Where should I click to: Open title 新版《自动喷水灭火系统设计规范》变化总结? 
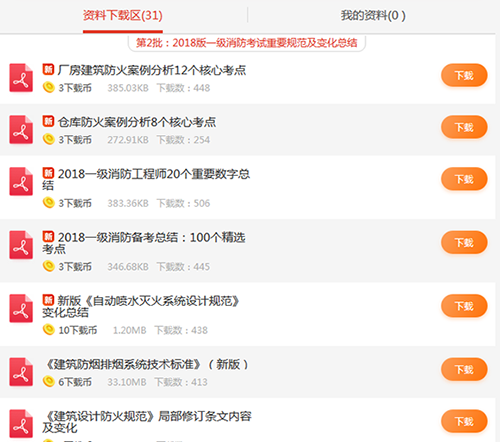[x=141, y=307]
